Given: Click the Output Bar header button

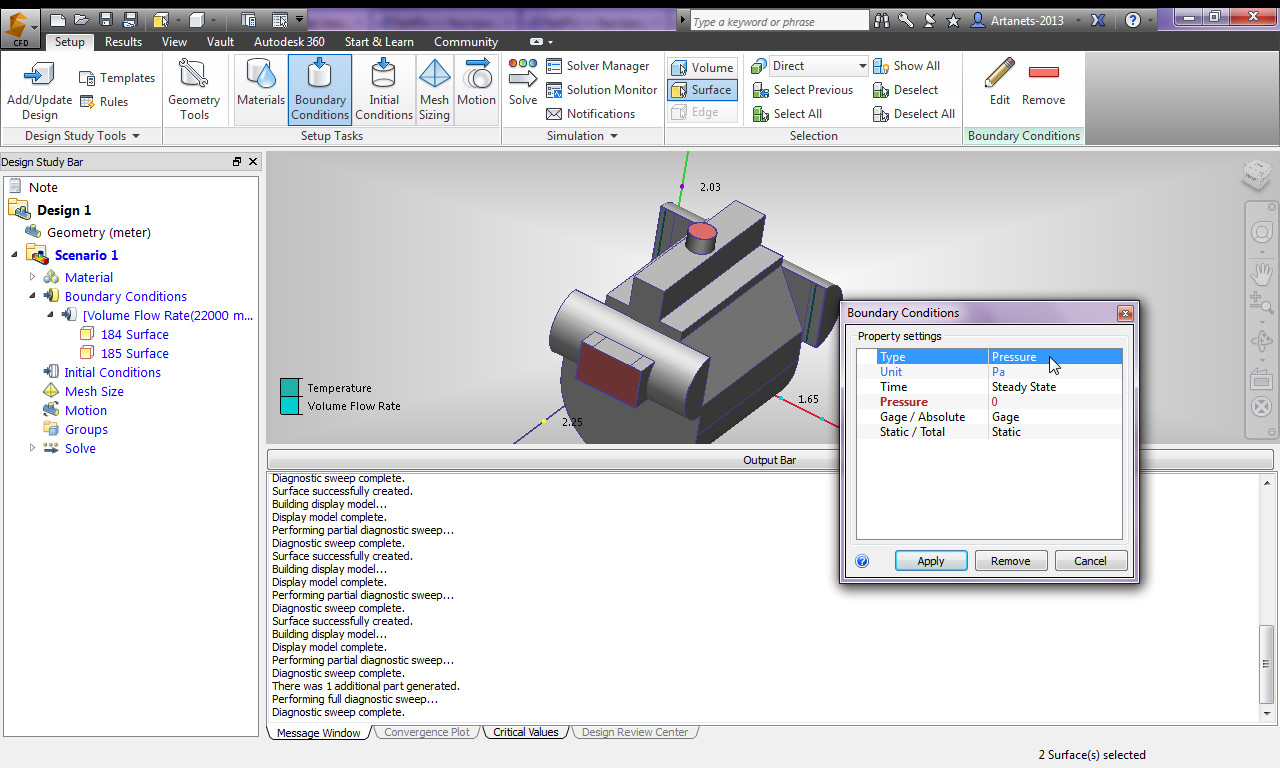Looking at the screenshot, I should [770, 460].
